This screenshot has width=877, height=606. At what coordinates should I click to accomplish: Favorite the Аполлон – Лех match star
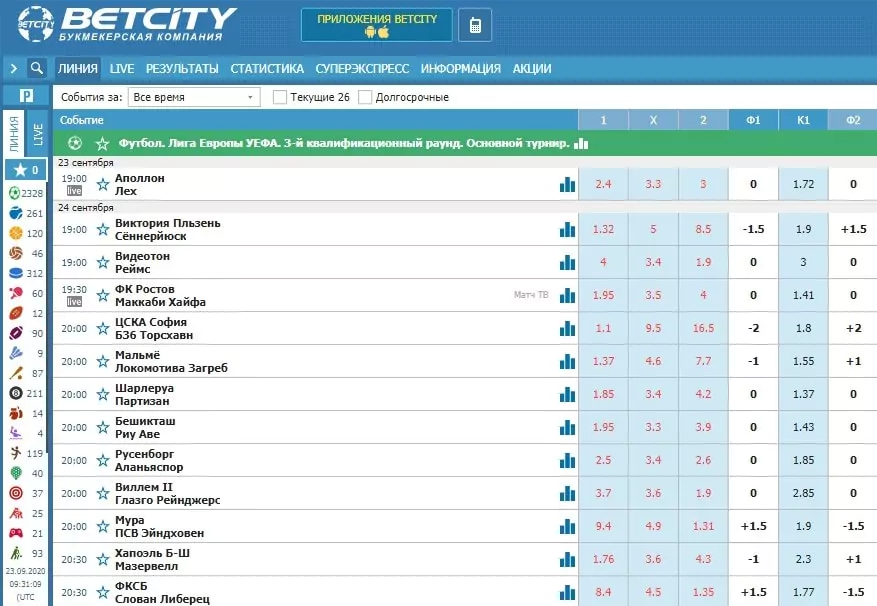102,184
